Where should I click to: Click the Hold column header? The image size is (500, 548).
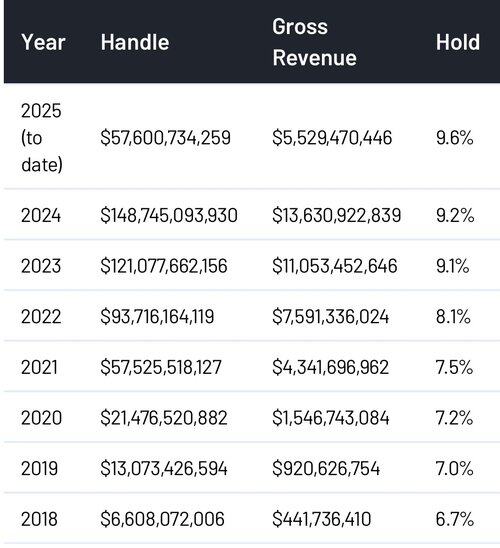click(x=458, y=42)
